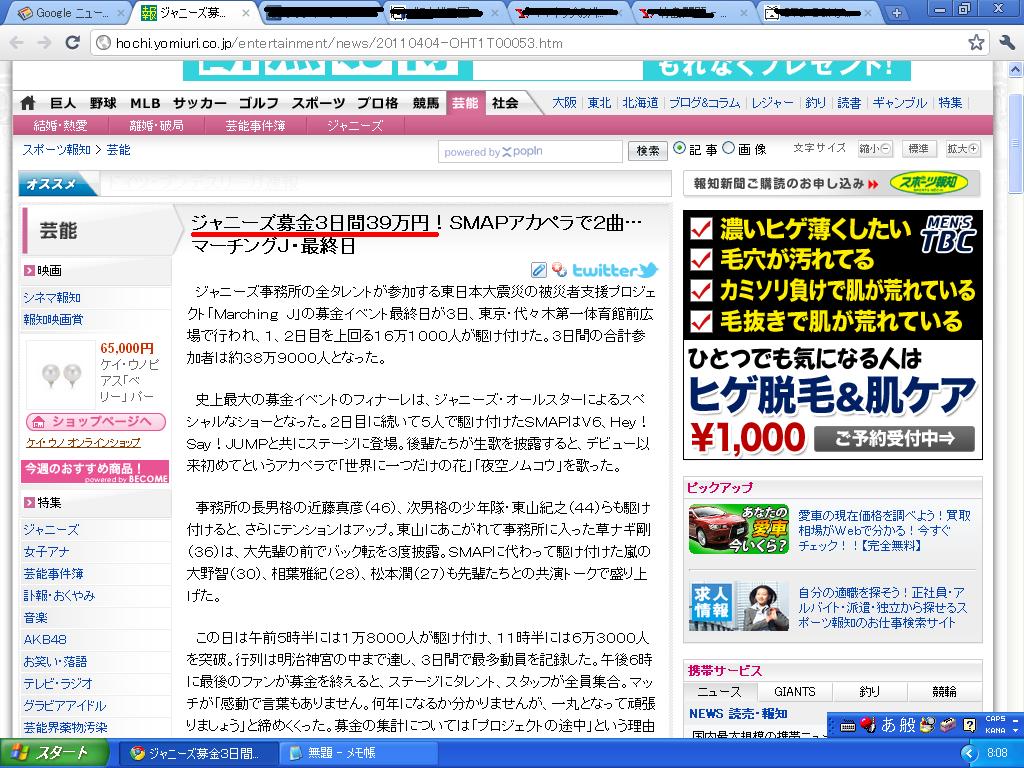
Task: Switch to the GIANTS mobile service tab
Action: (x=794, y=692)
